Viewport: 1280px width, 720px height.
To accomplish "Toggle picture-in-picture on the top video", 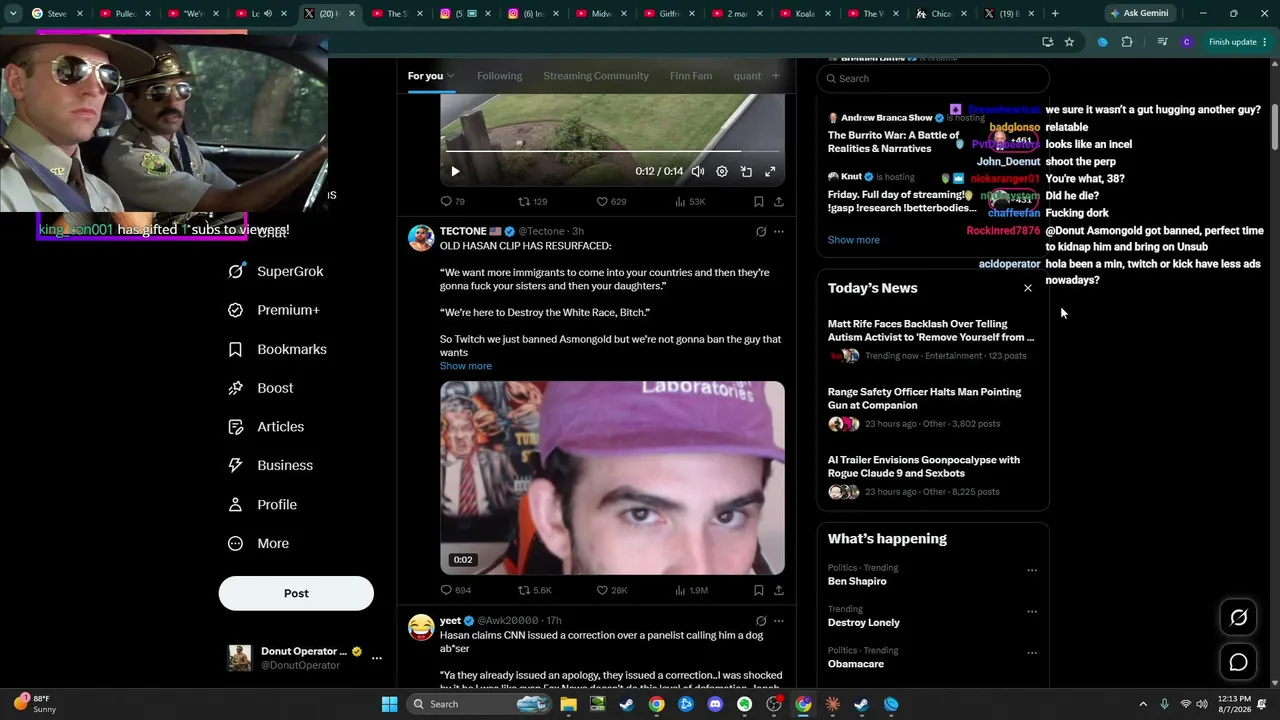I will 746,172.
